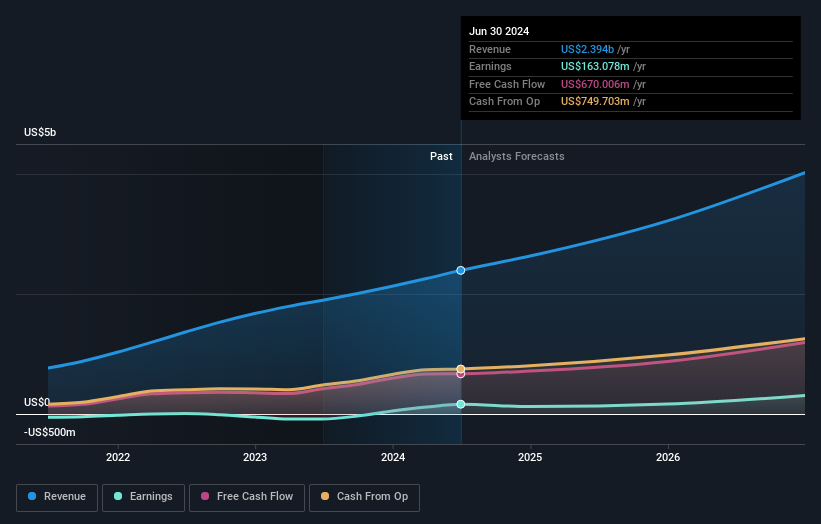The width and height of the screenshot is (821, 524).
Task: Click the Earnings teal data point marker
Action: 461,404
